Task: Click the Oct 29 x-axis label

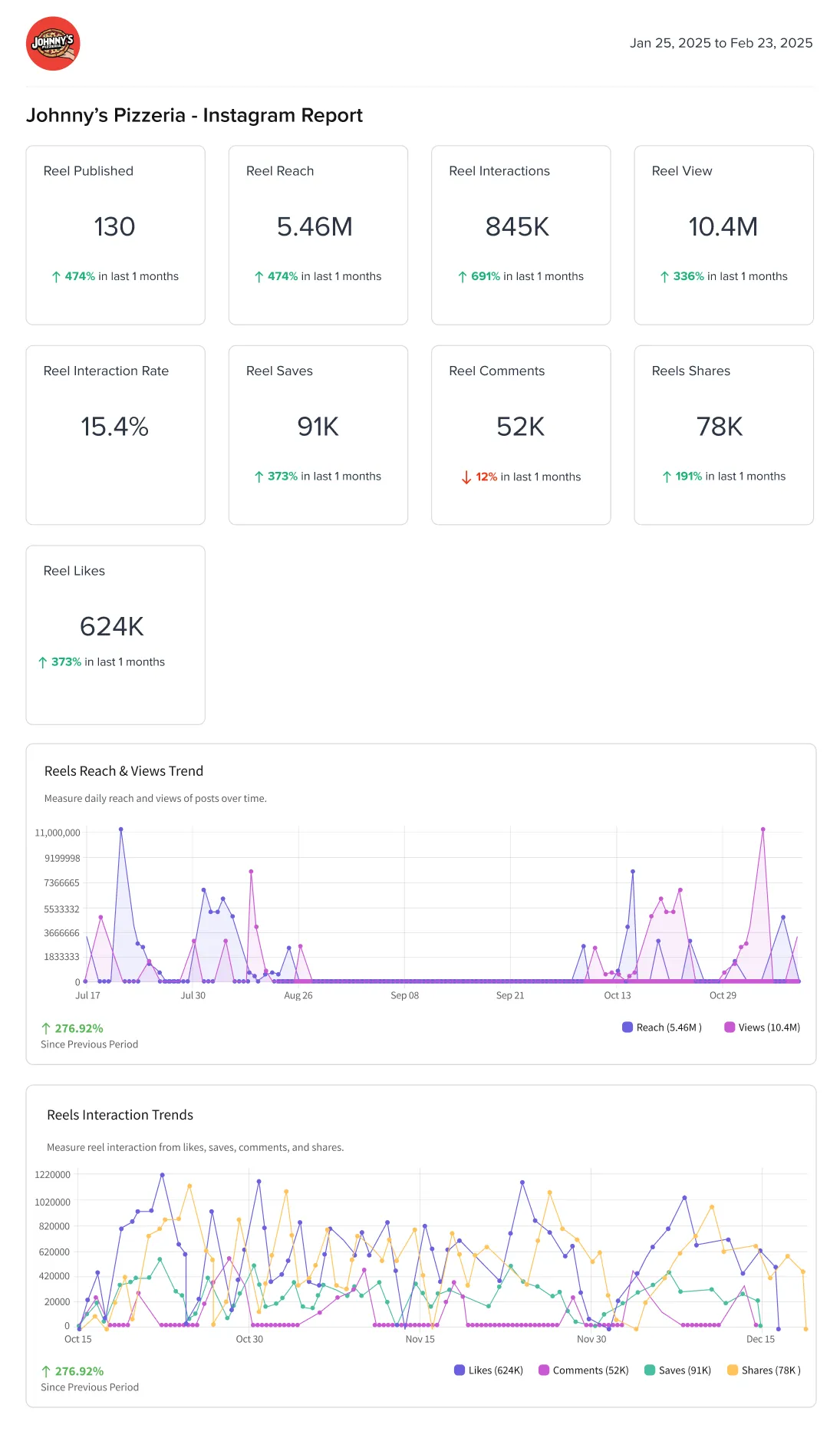Action: click(723, 995)
